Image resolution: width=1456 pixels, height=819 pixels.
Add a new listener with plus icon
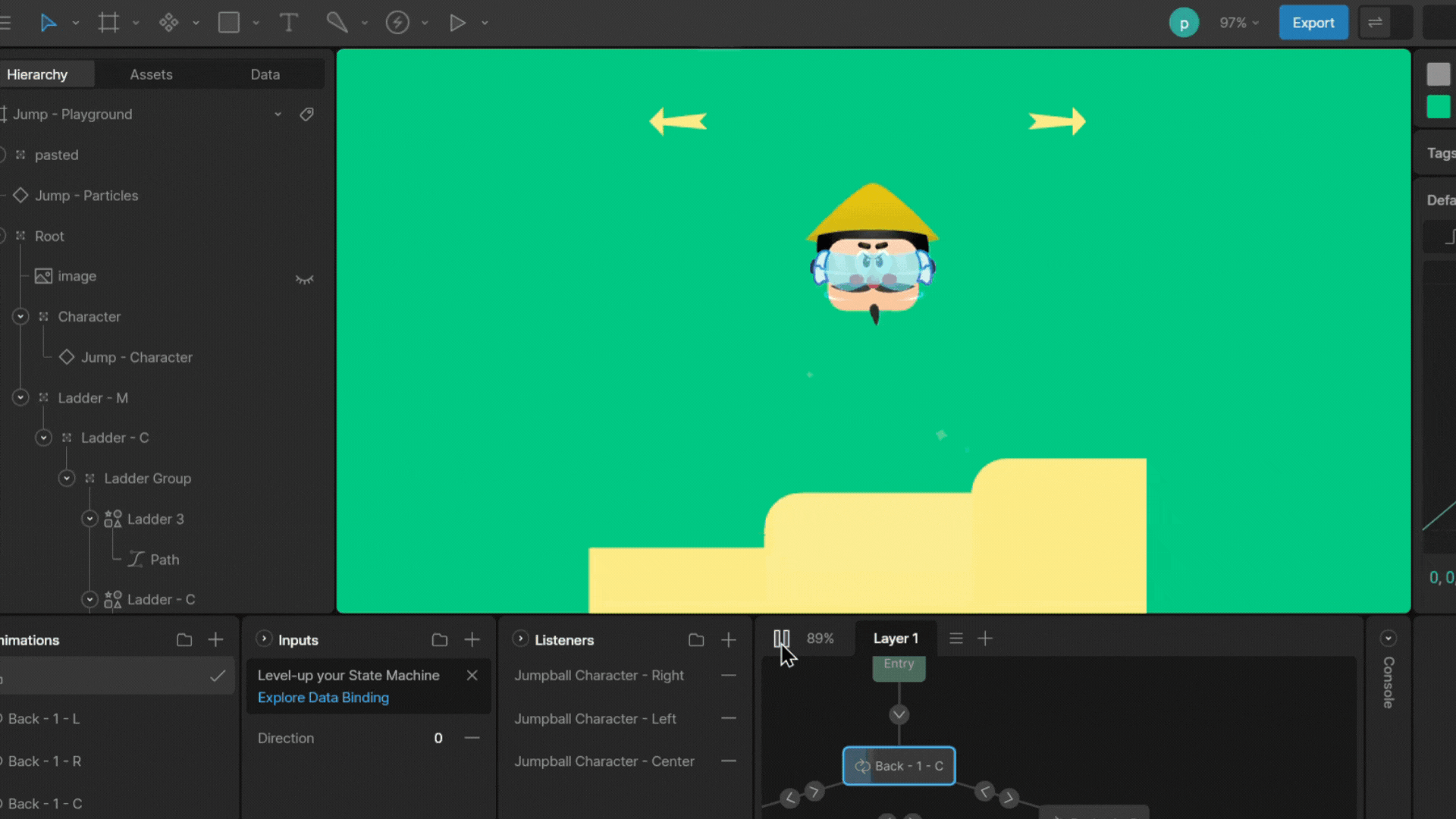728,640
